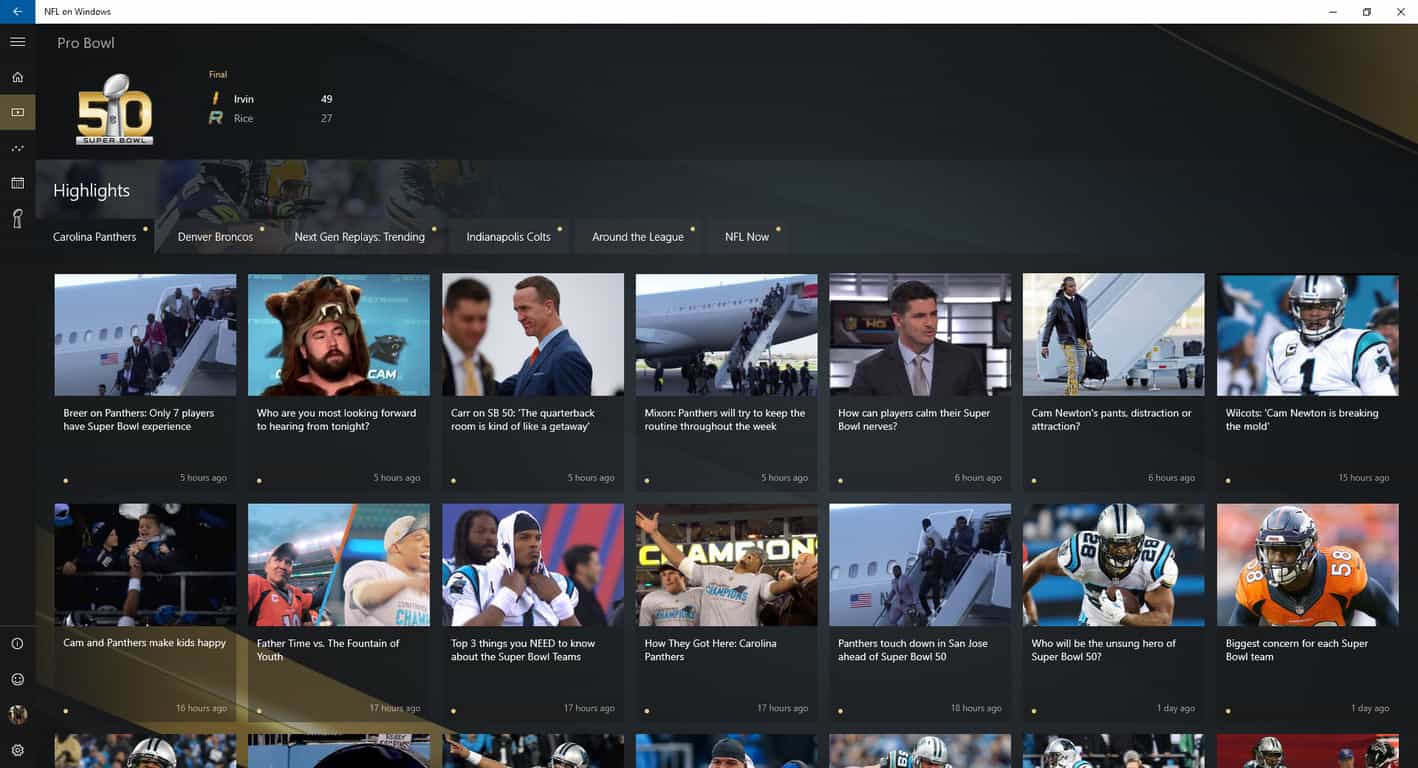
Task: Open Cam and Panthers kids thumbnail
Action: point(145,565)
